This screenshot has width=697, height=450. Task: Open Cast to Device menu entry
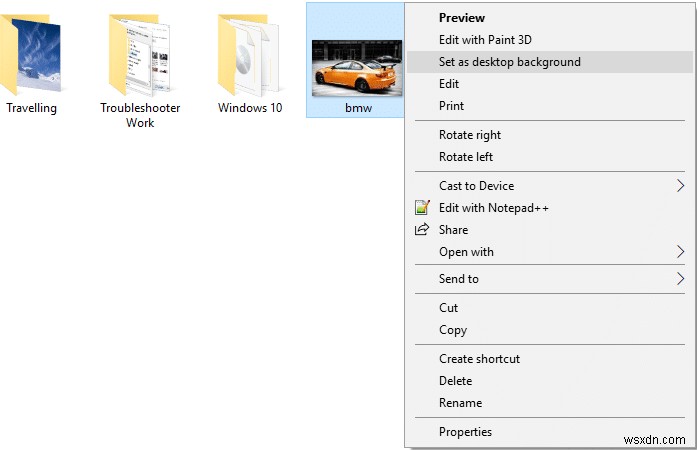point(550,185)
